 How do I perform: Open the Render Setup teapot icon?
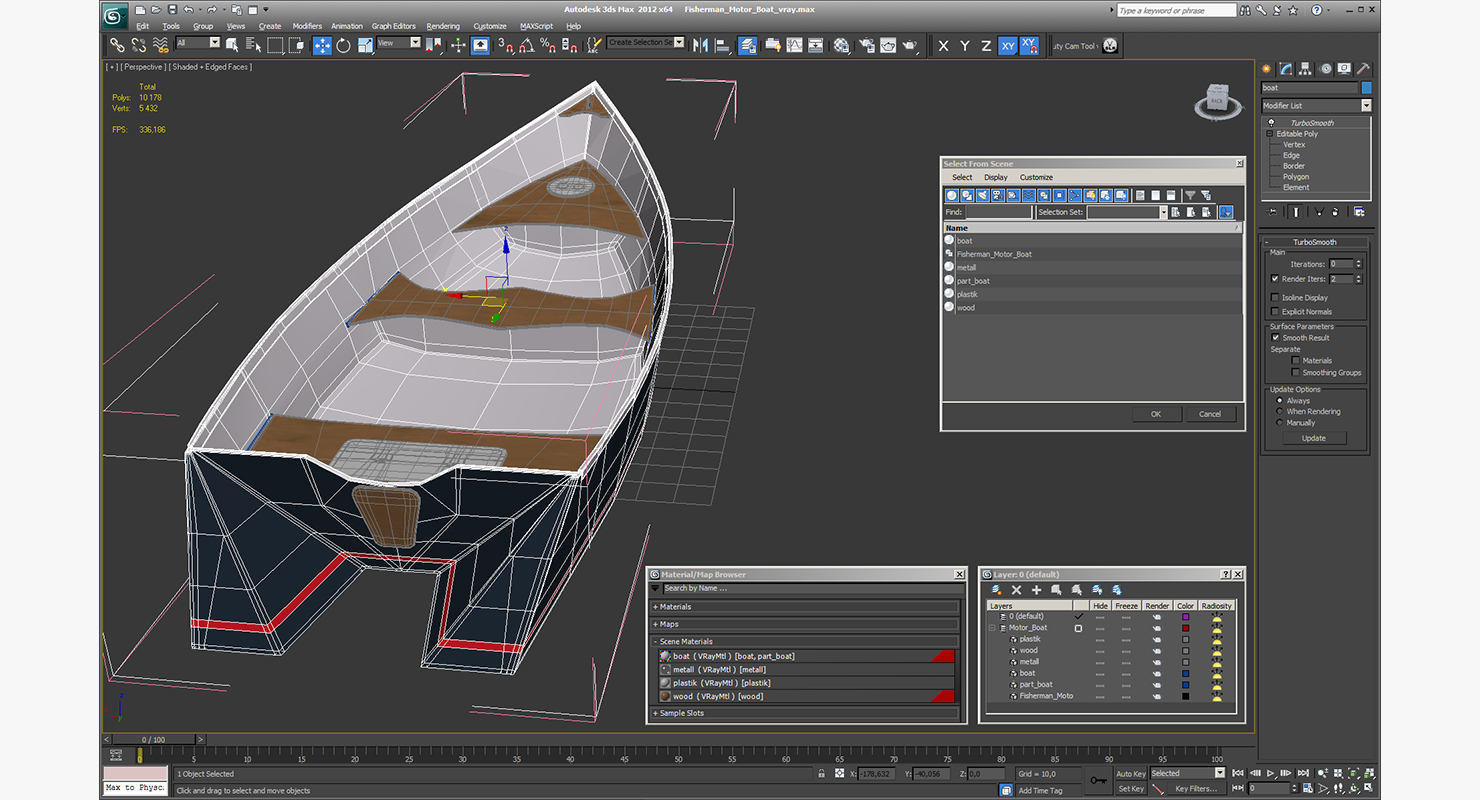pyautogui.click(x=867, y=45)
